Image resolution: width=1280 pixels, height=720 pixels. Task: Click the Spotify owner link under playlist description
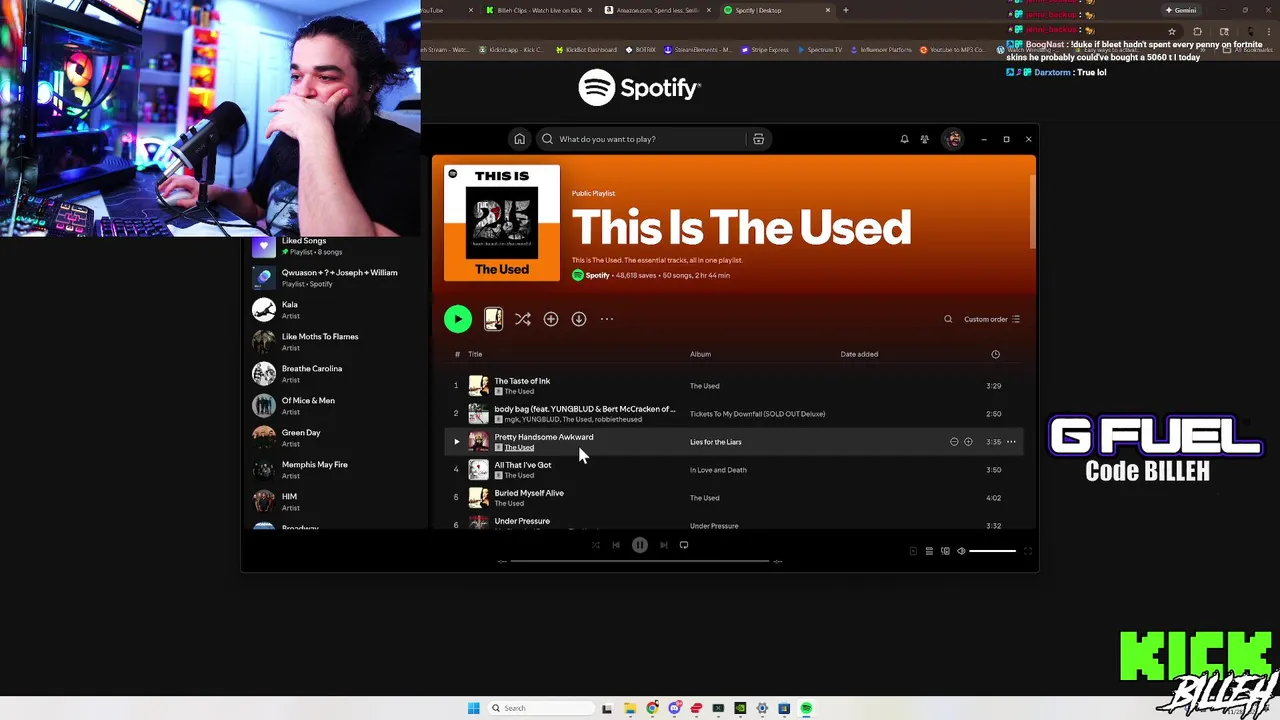tap(597, 275)
